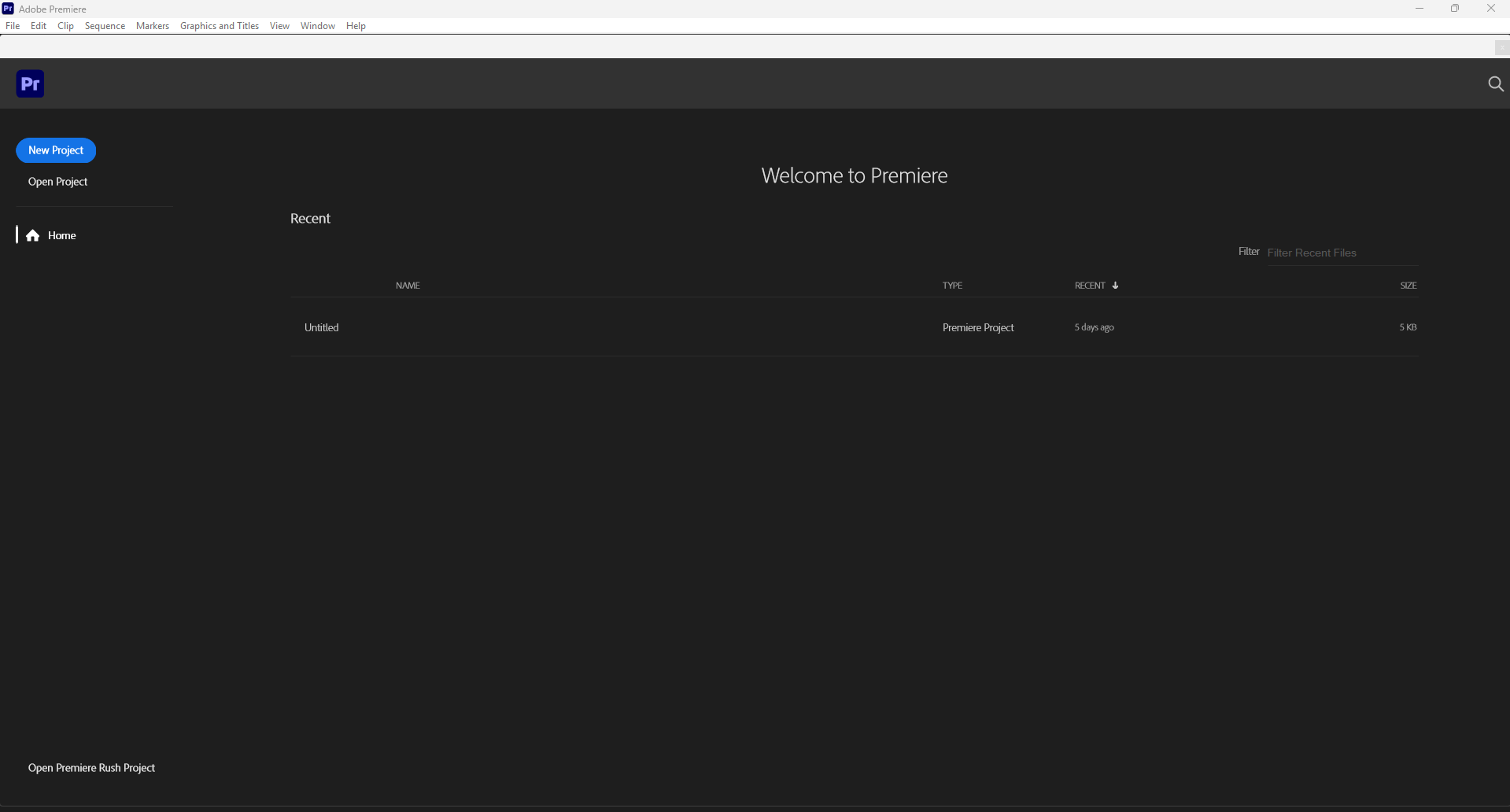Focus the Filter Recent Files field
The height and width of the screenshot is (812, 1510).
1342,253
